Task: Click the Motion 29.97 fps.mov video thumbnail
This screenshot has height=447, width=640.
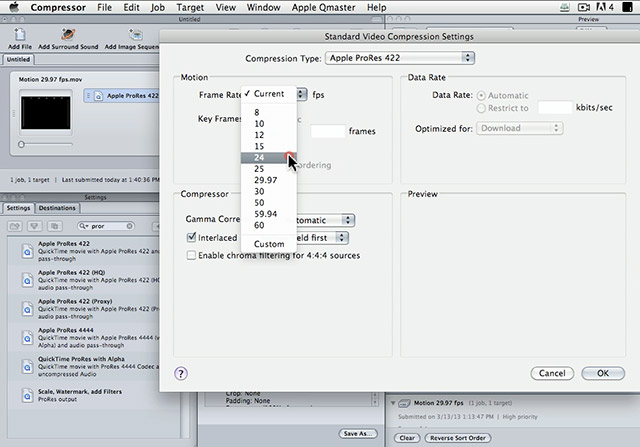Action: pyautogui.click(x=46, y=113)
